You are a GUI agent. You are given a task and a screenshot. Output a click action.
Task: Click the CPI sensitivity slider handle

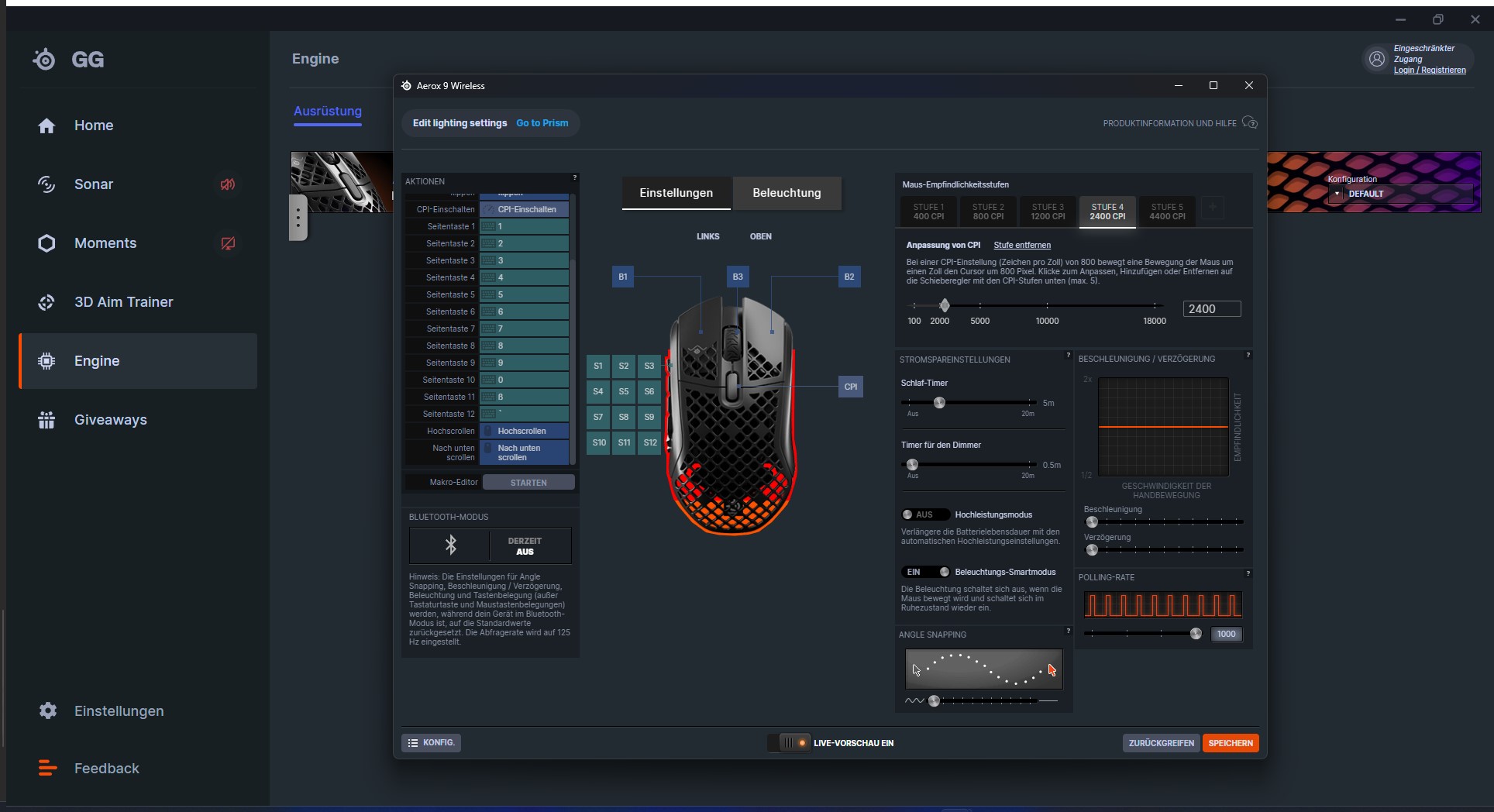[x=944, y=305]
